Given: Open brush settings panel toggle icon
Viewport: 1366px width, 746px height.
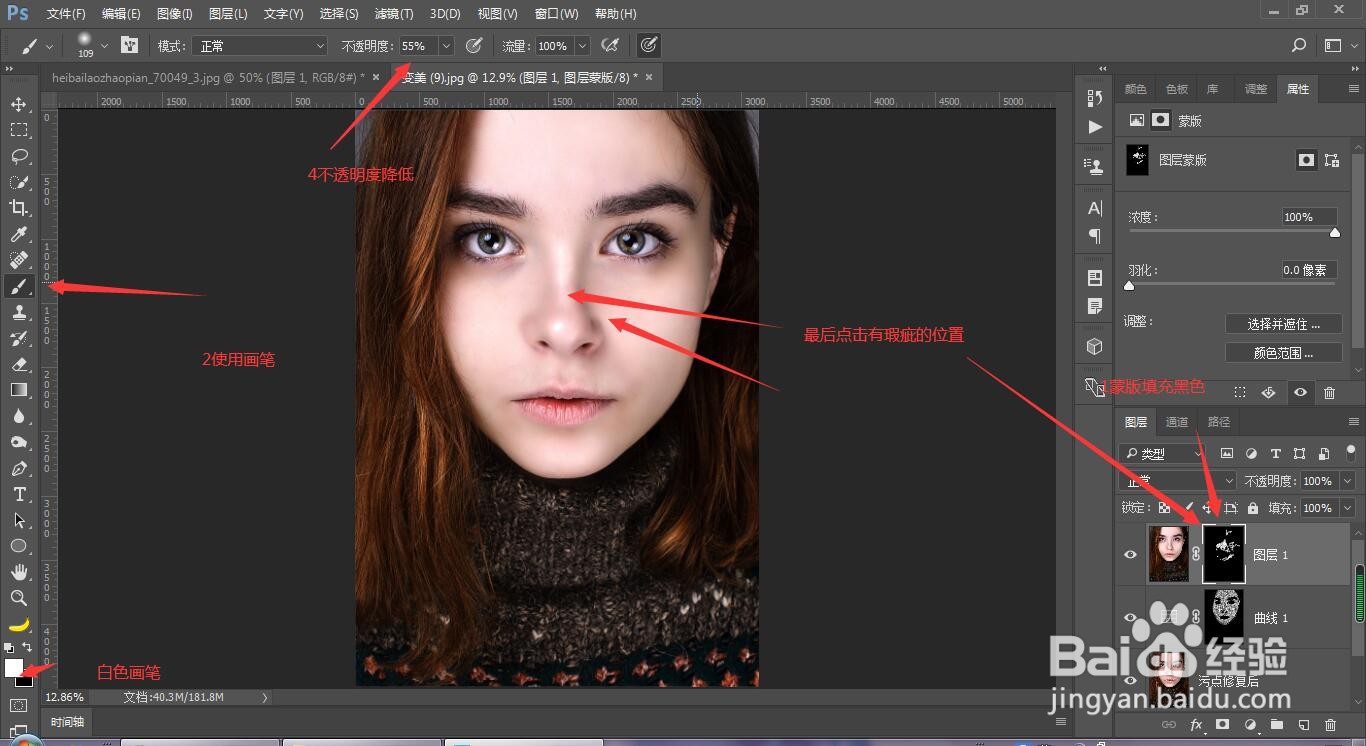Looking at the screenshot, I should [x=129, y=45].
